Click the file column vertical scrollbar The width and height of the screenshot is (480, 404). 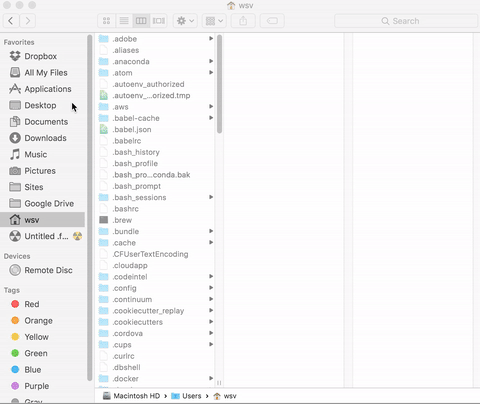point(219,84)
